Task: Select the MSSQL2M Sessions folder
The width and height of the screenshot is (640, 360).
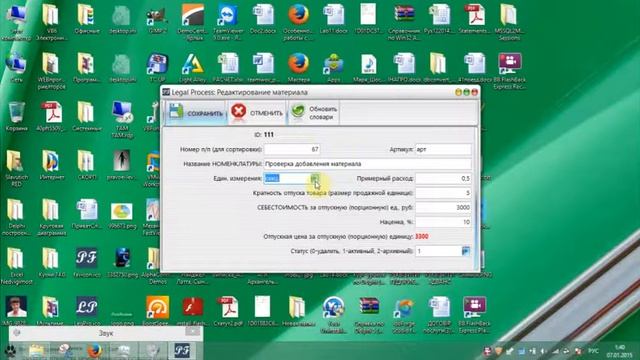Action: click(x=509, y=21)
